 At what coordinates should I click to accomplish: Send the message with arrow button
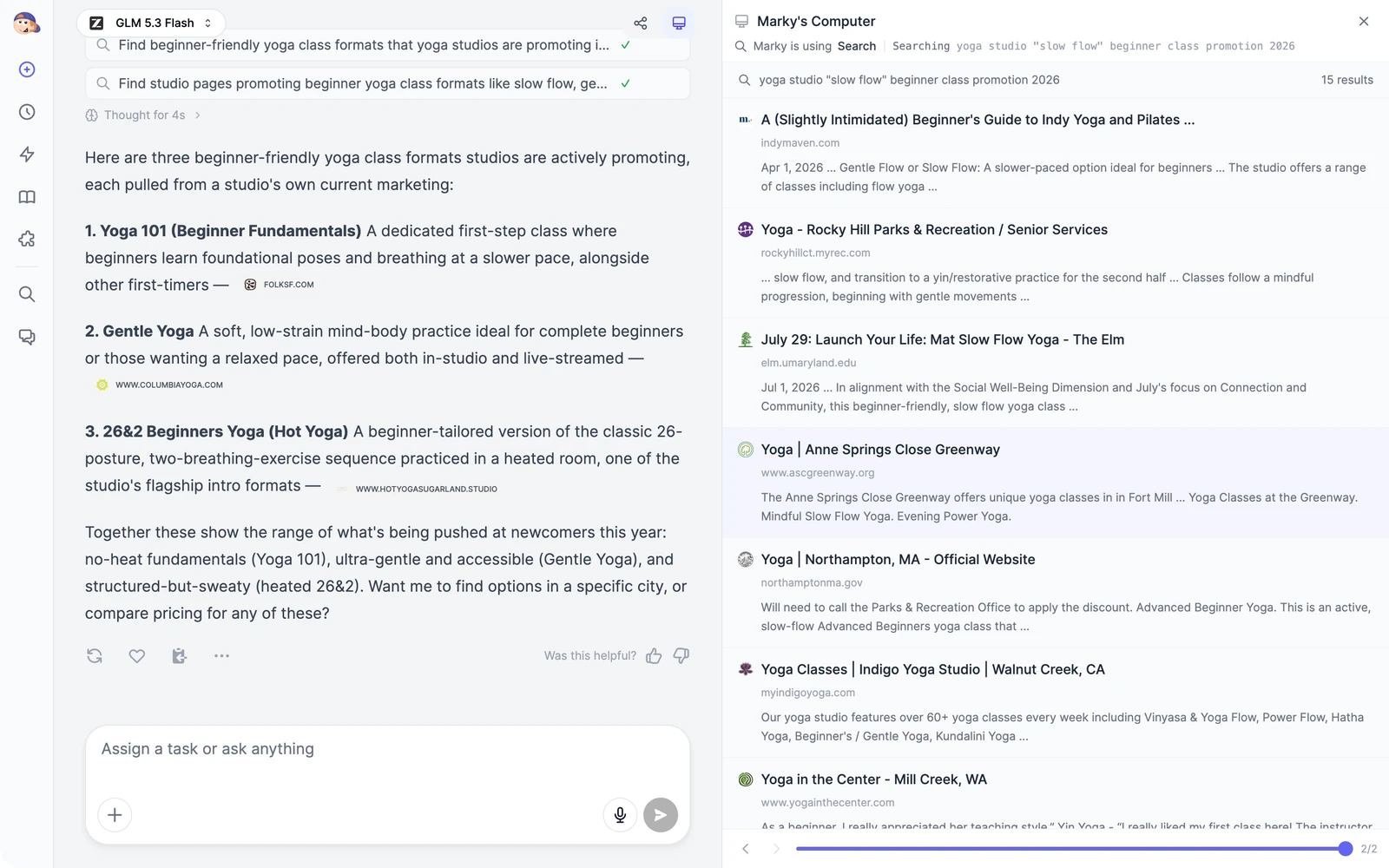[661, 815]
